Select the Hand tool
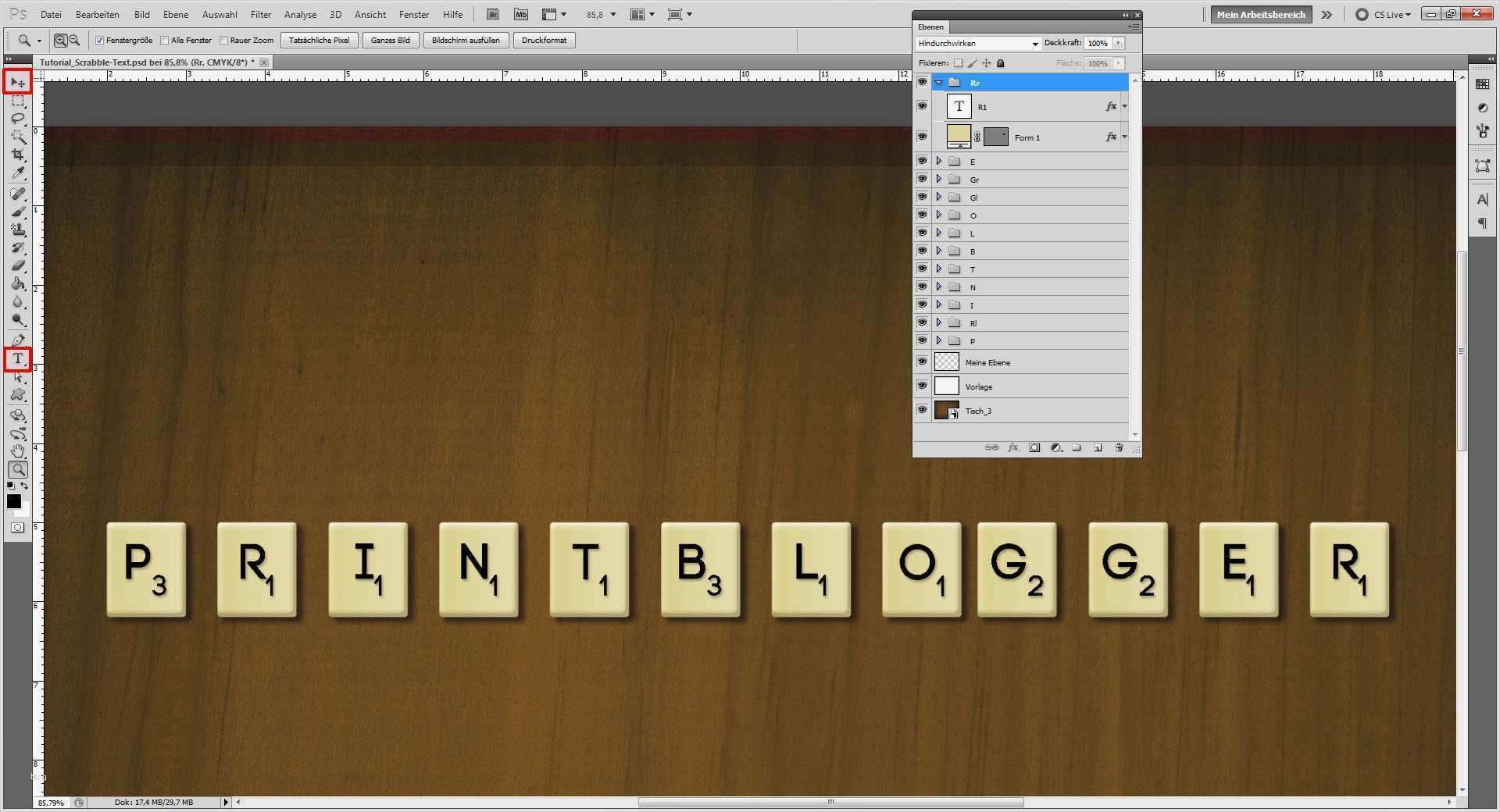 (x=18, y=451)
